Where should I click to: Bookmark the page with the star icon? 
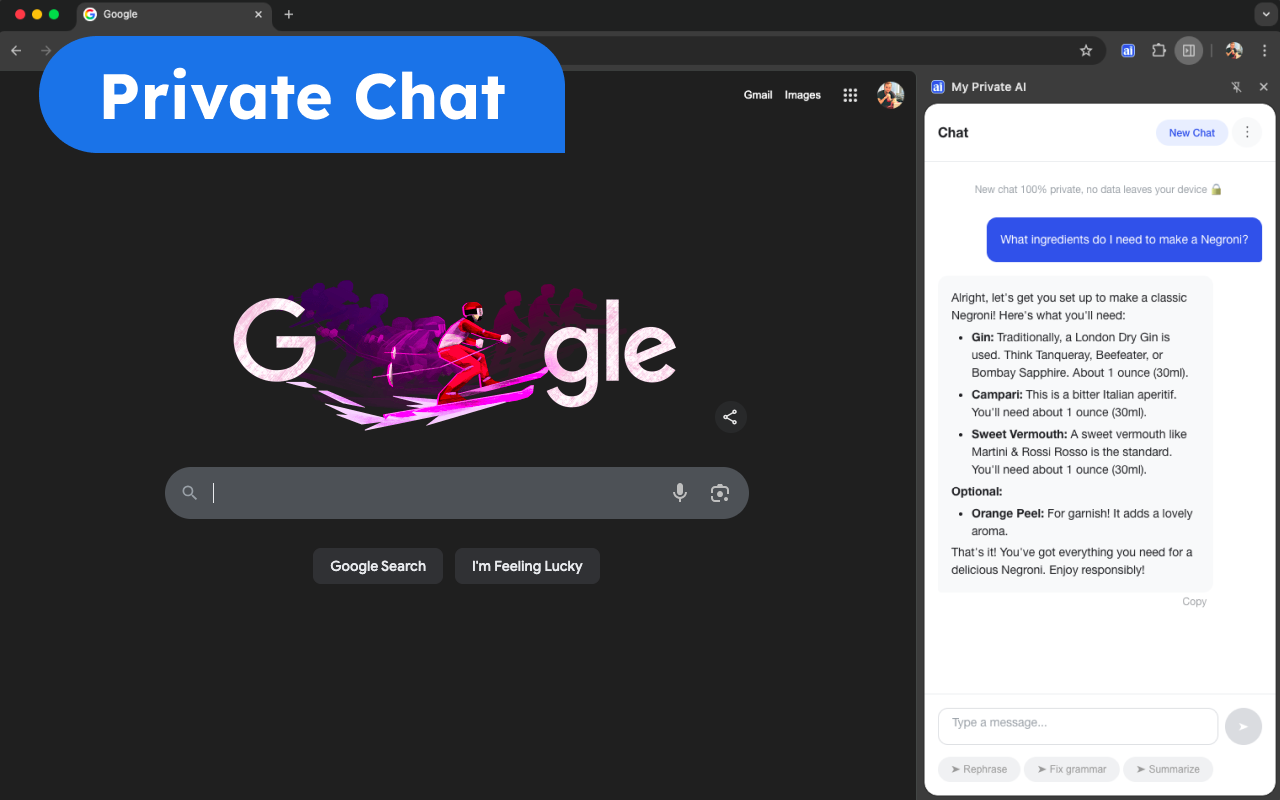(1086, 50)
